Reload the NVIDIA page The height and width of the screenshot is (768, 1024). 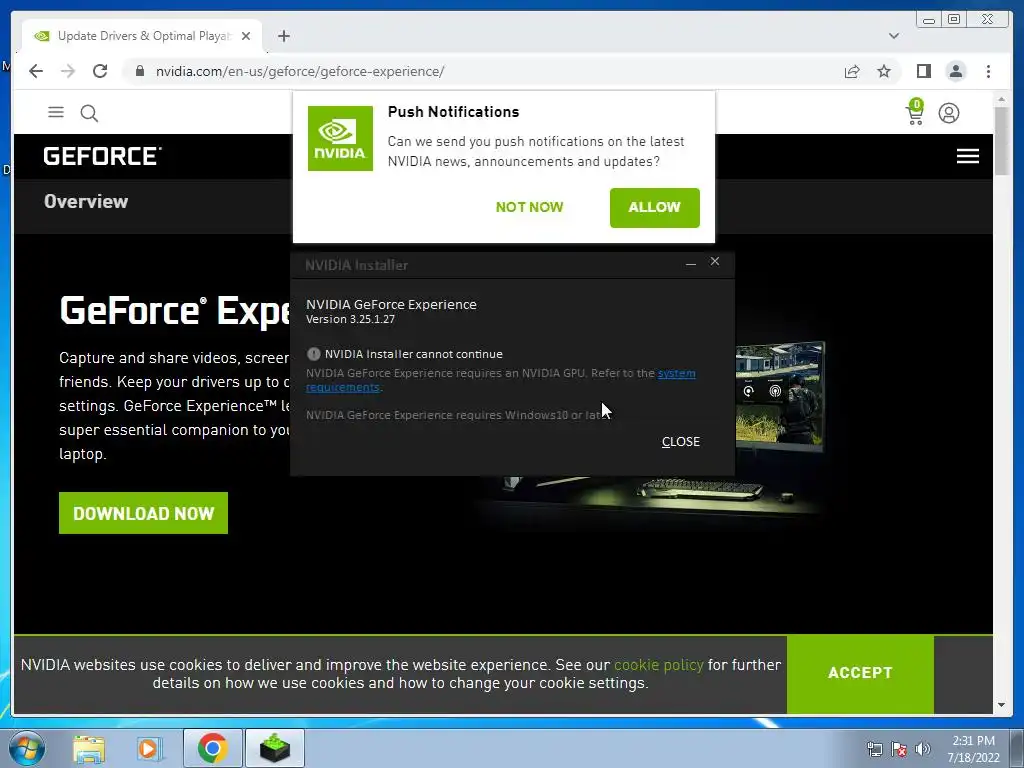coord(100,71)
